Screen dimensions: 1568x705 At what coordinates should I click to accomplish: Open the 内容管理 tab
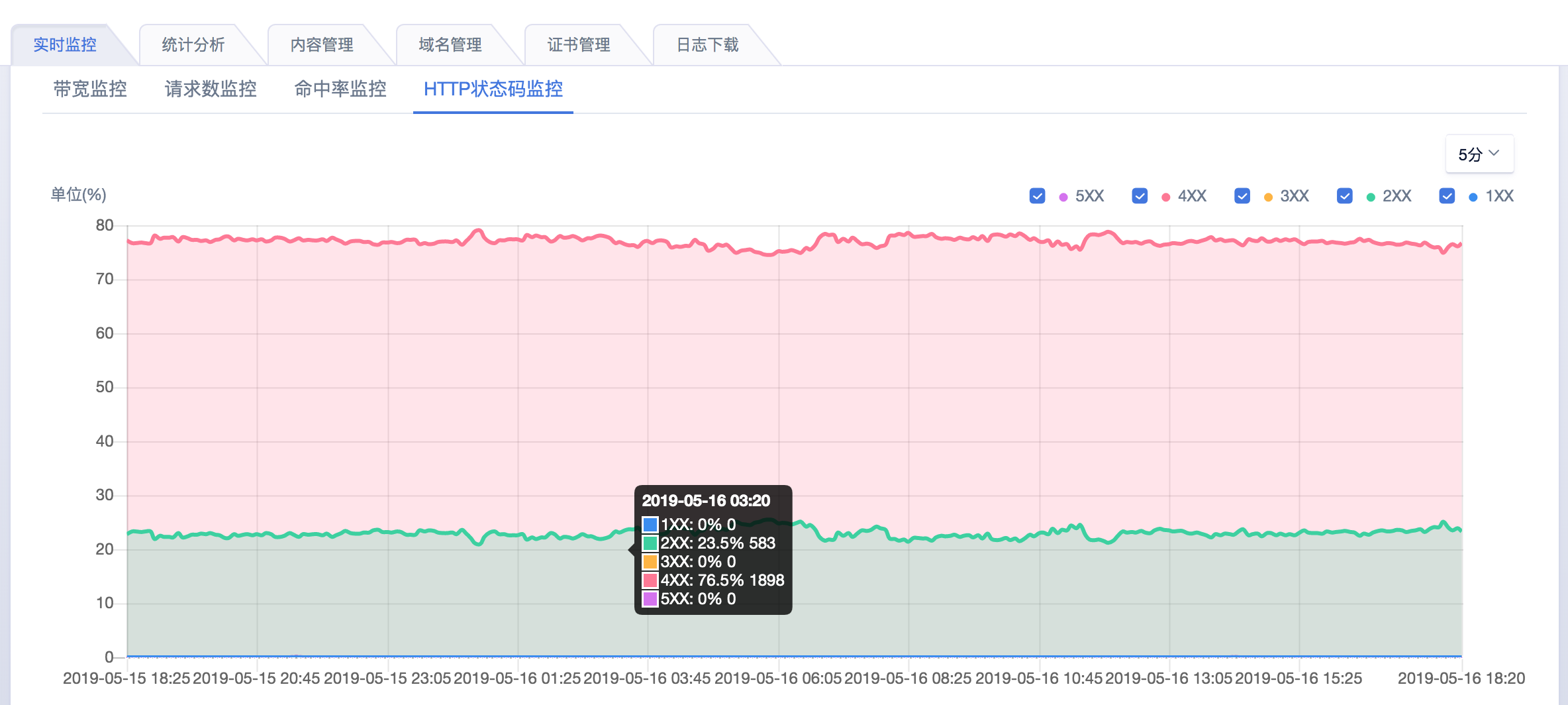(322, 45)
